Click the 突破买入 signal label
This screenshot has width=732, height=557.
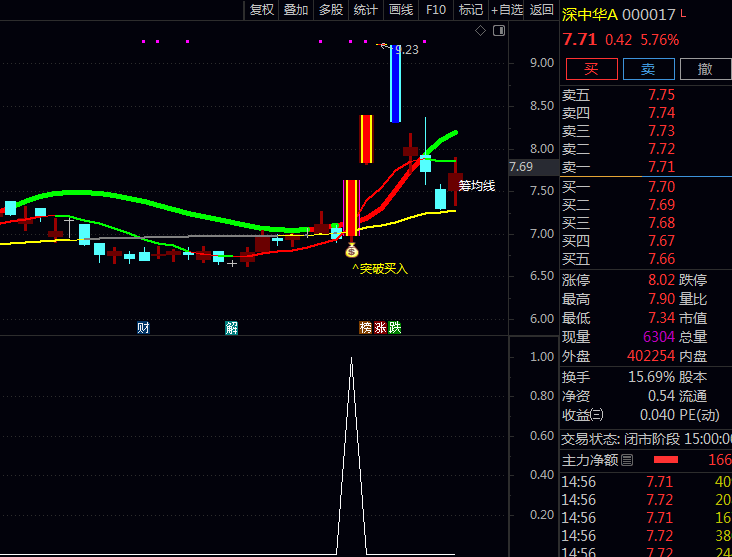[380, 269]
